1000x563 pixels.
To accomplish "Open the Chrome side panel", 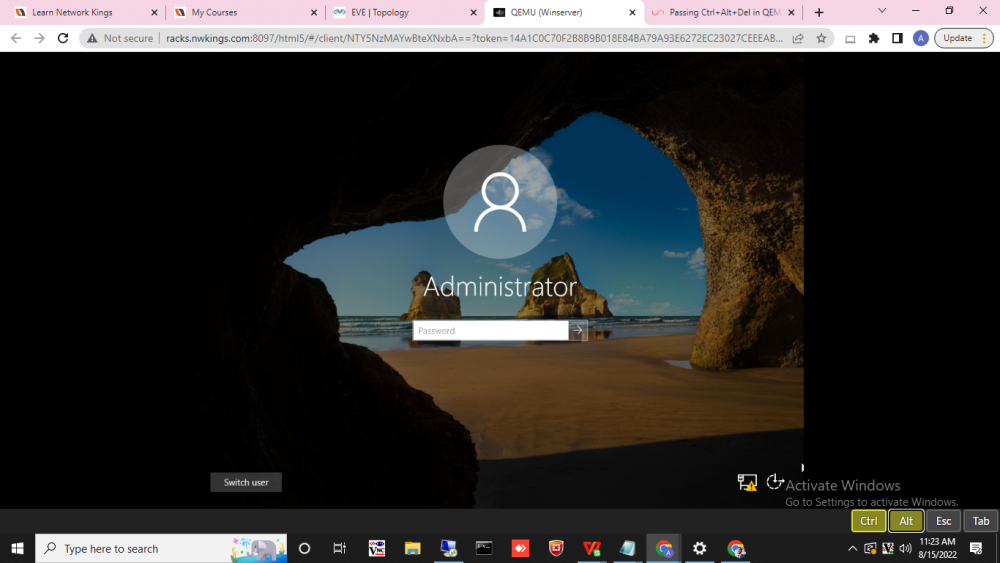I will (x=897, y=38).
